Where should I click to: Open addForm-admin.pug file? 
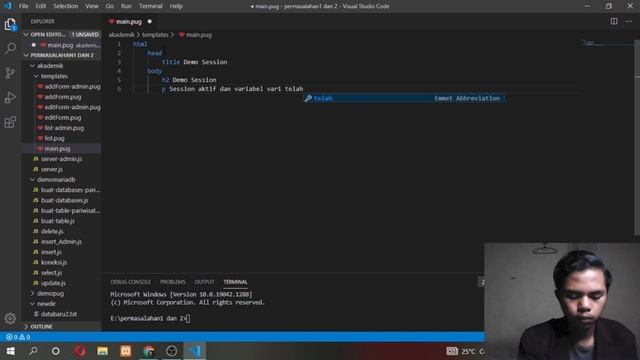pos(72,87)
